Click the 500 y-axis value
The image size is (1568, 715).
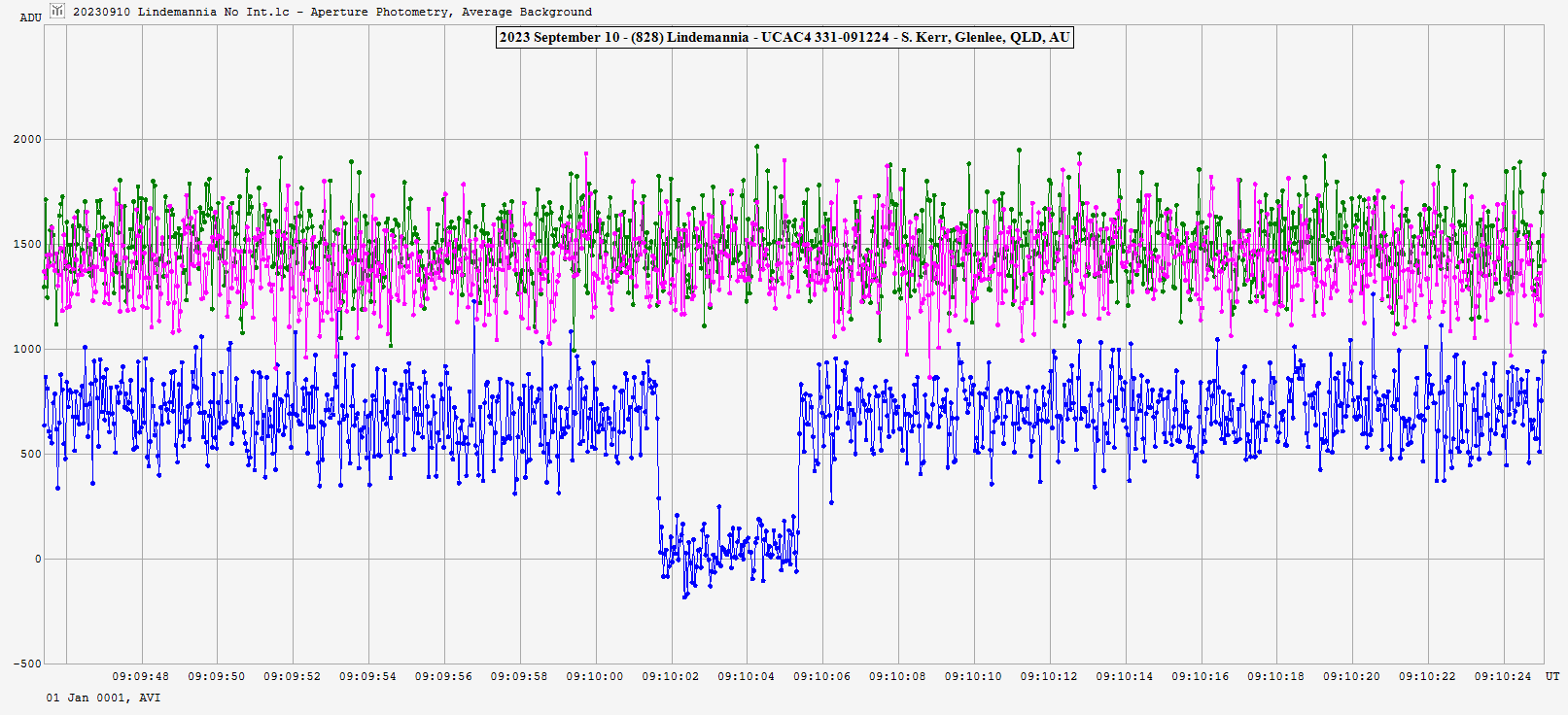[31, 454]
